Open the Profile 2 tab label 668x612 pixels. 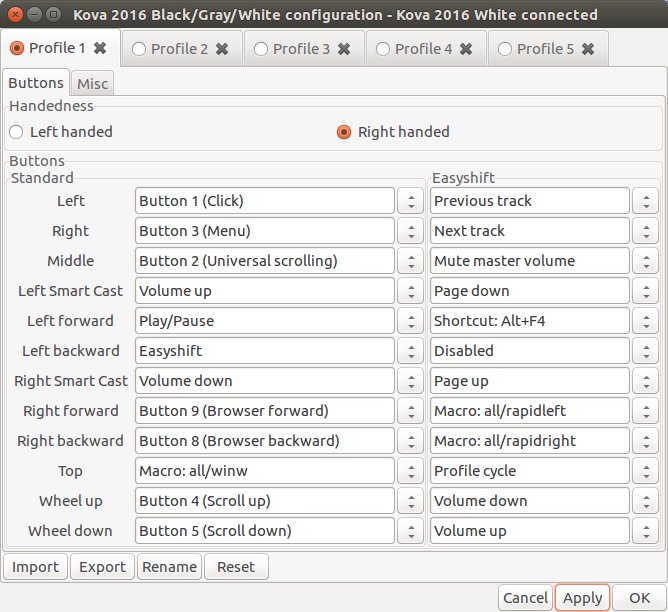pos(179,49)
